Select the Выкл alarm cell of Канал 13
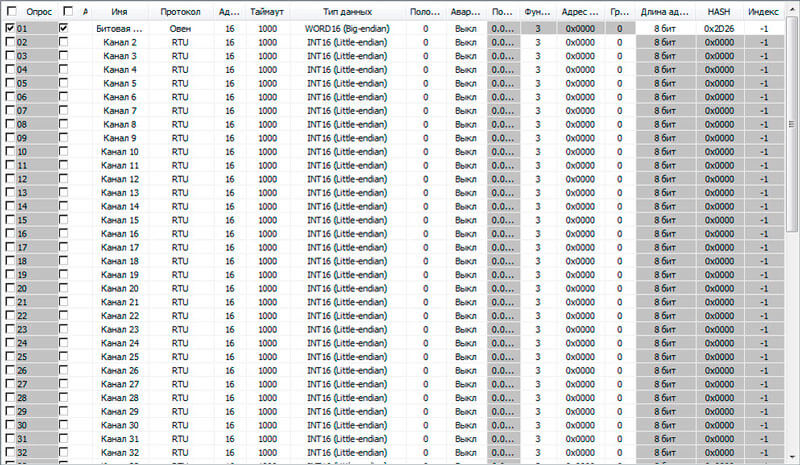Viewport: 800px width, 465px height. pos(465,192)
